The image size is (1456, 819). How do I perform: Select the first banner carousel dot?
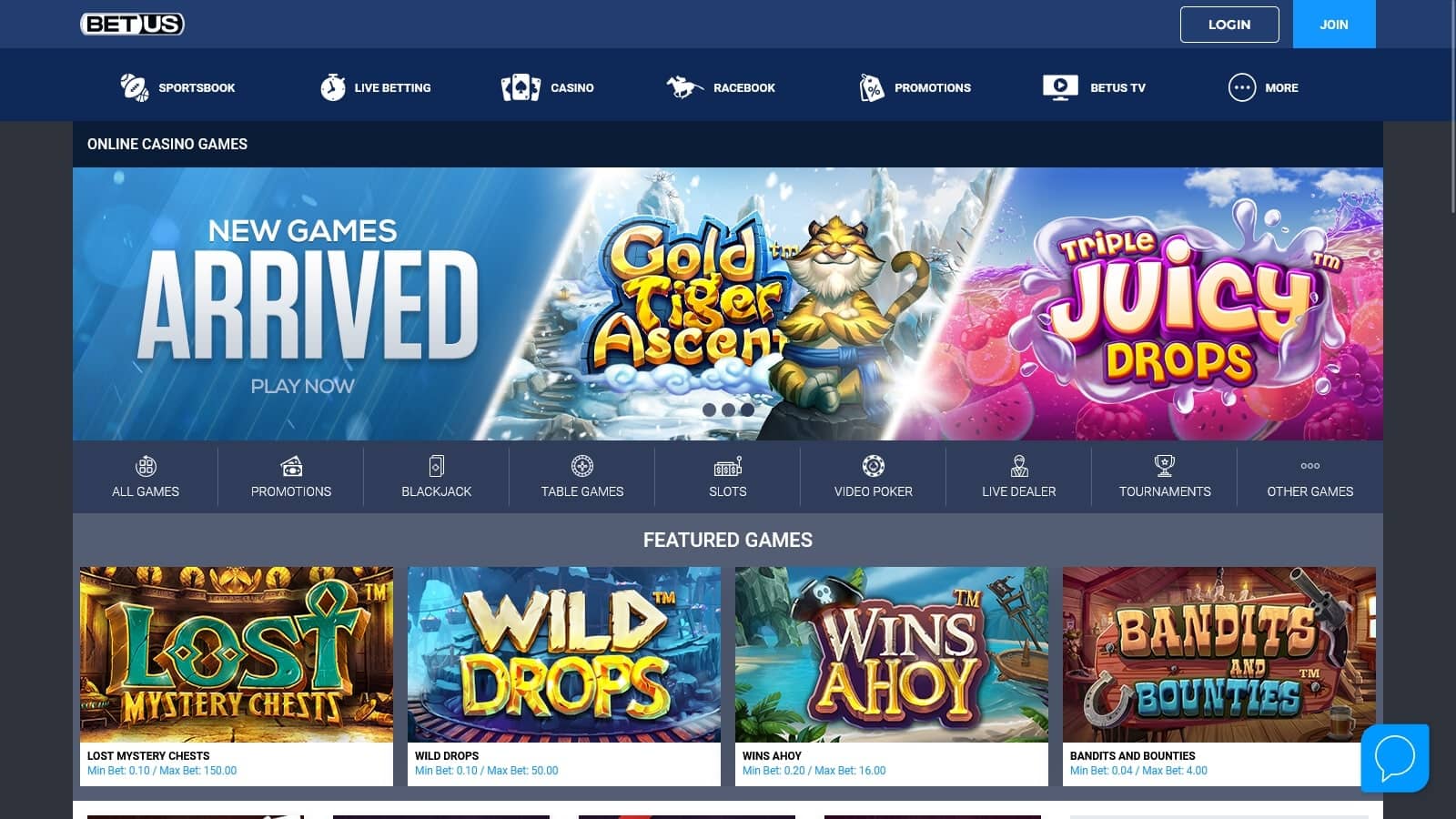[709, 409]
